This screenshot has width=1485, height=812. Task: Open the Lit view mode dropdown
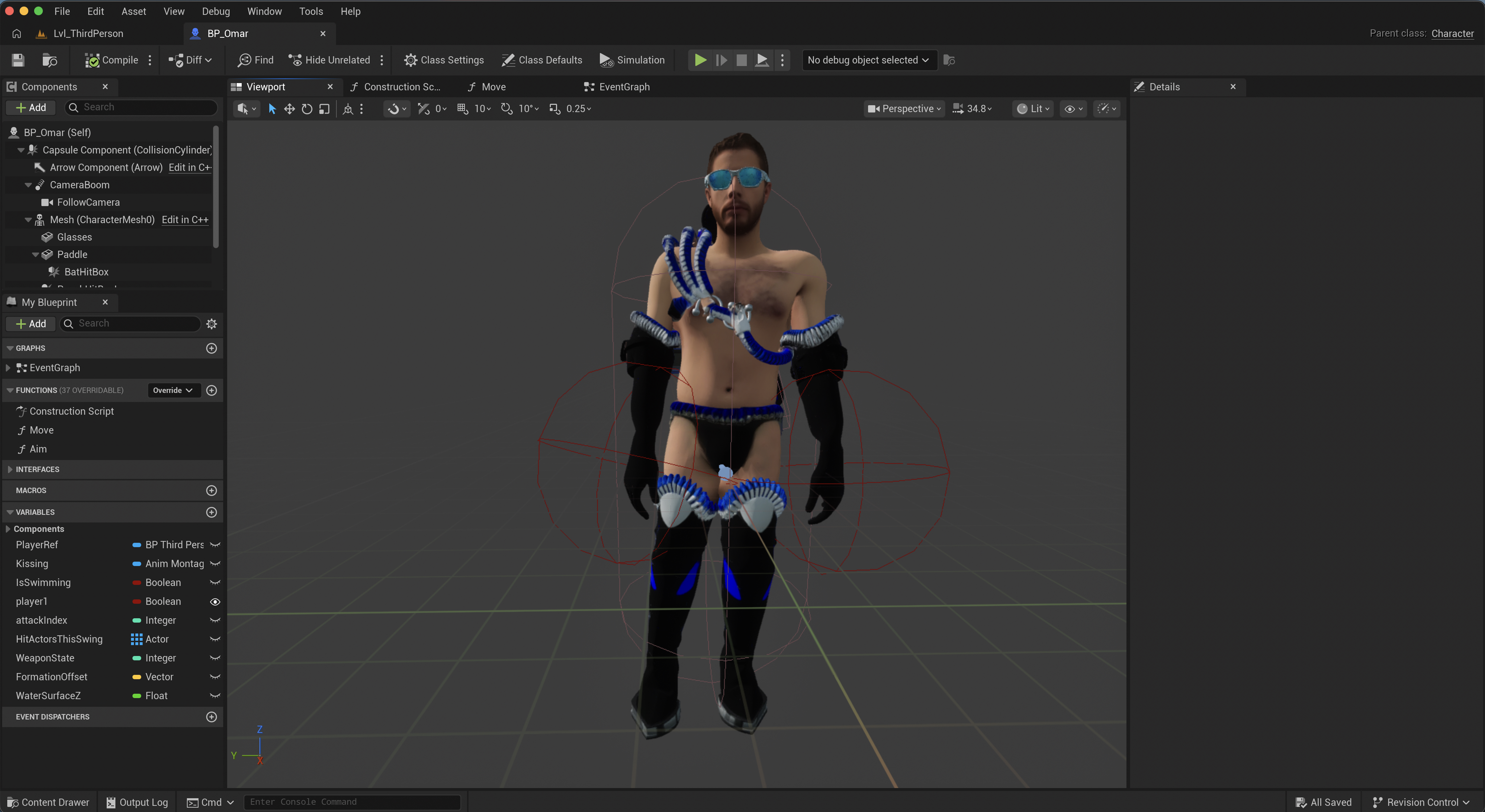pos(1032,109)
